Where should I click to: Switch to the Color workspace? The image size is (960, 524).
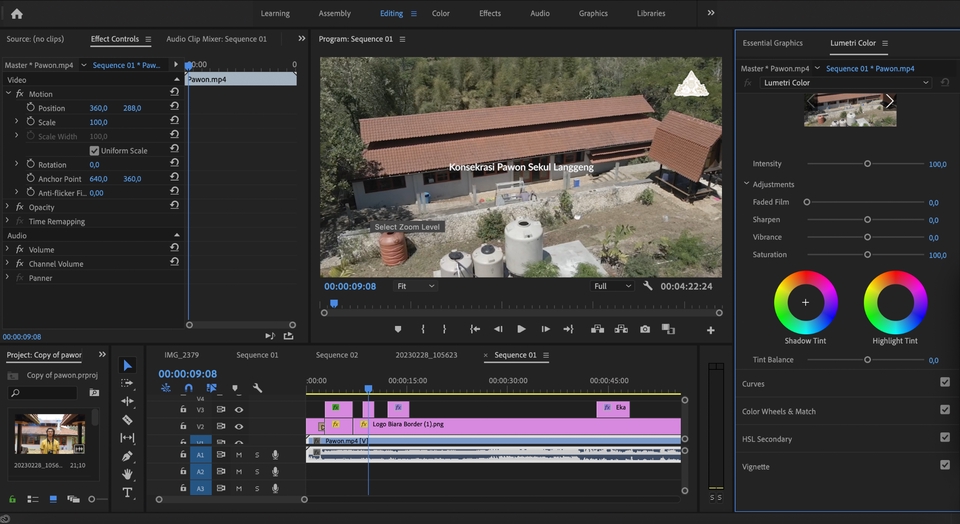[x=441, y=13]
